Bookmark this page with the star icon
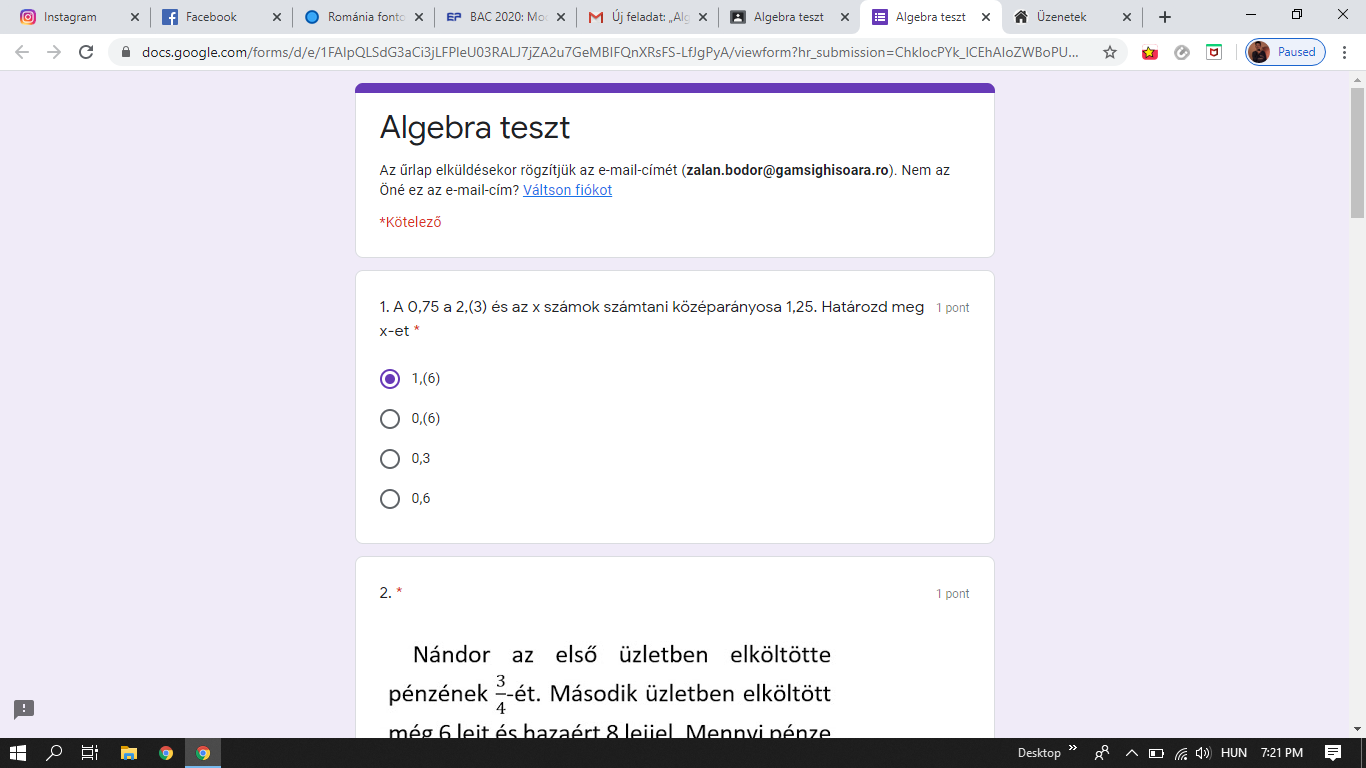This screenshot has height=768, width=1366. (1110, 52)
